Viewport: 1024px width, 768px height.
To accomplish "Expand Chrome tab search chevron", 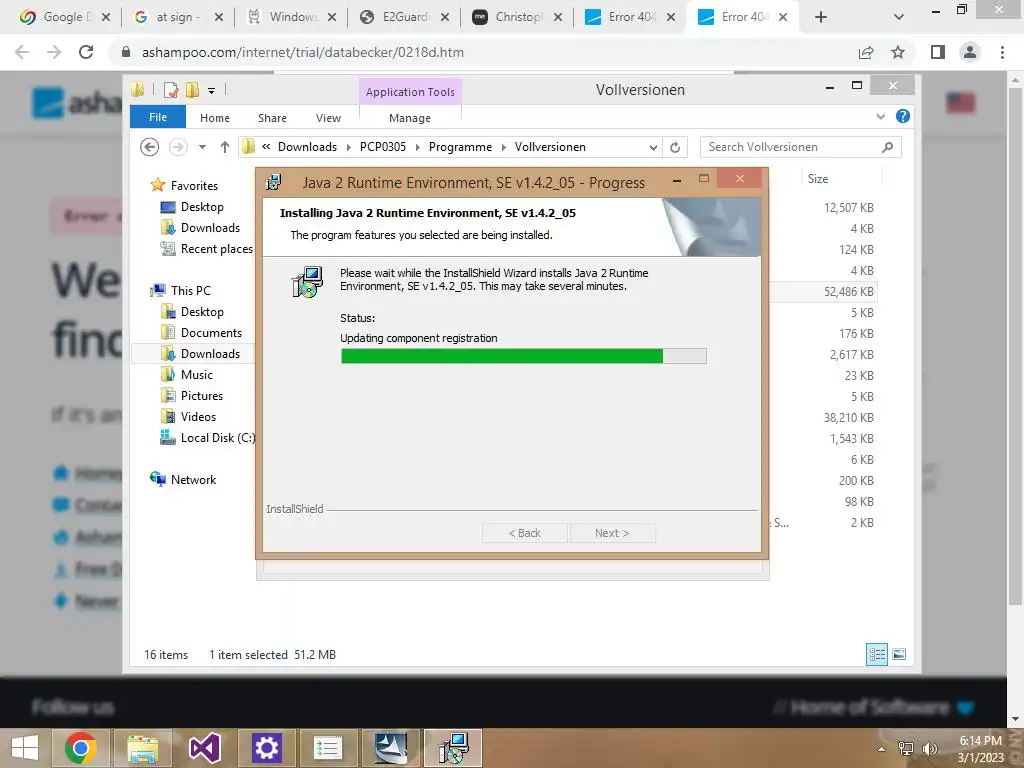I will click(x=899, y=17).
